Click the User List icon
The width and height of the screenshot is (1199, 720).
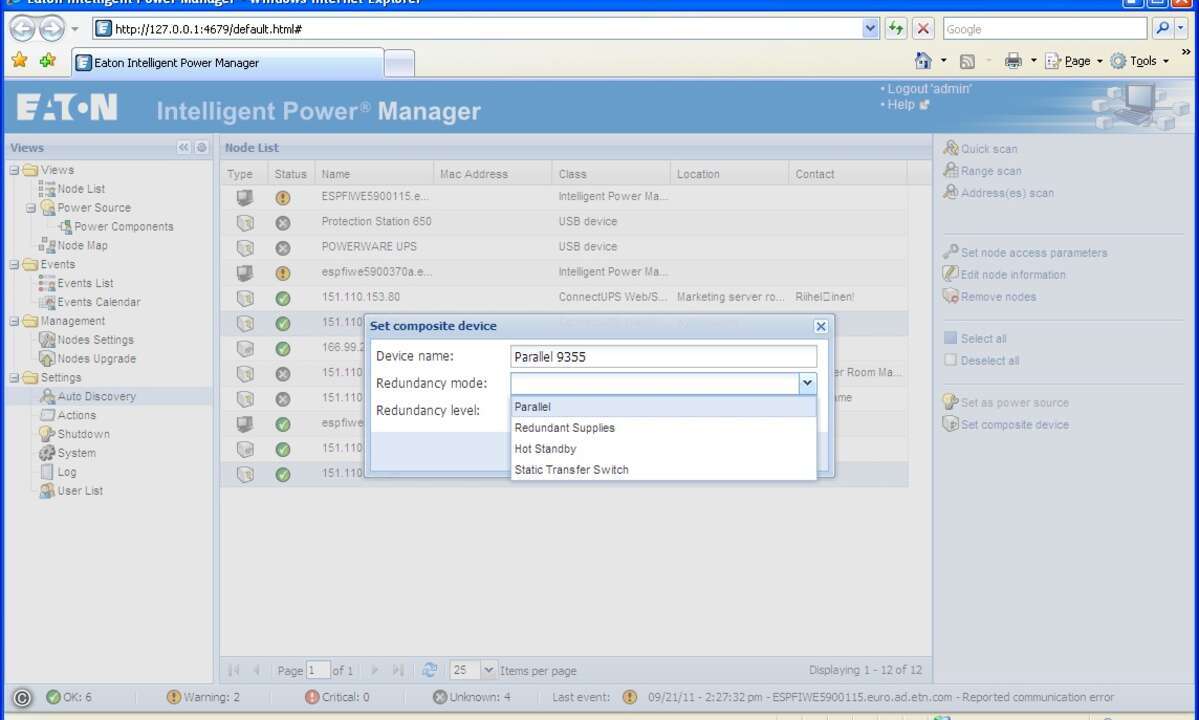(x=47, y=491)
